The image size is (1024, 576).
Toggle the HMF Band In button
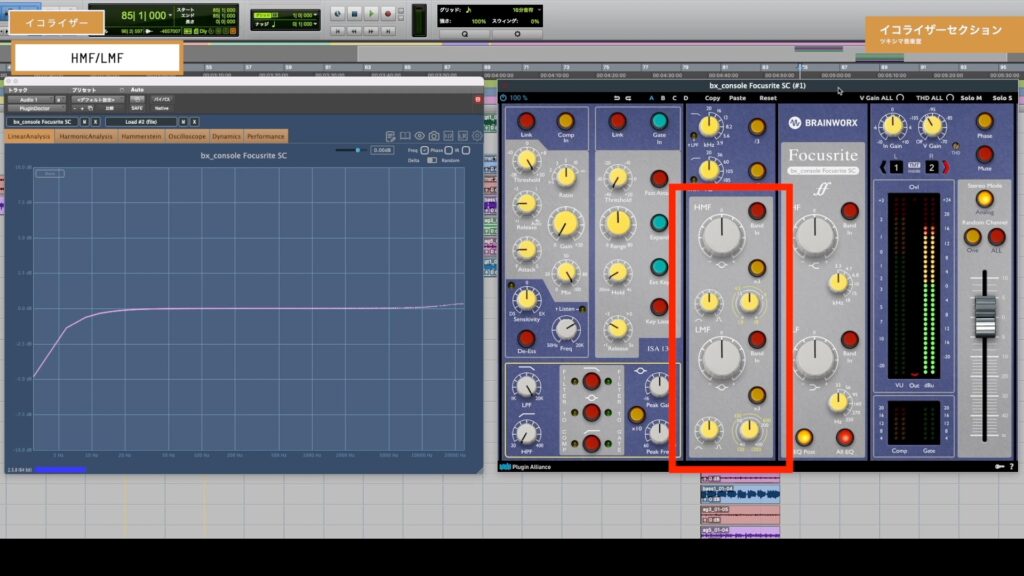(x=757, y=210)
